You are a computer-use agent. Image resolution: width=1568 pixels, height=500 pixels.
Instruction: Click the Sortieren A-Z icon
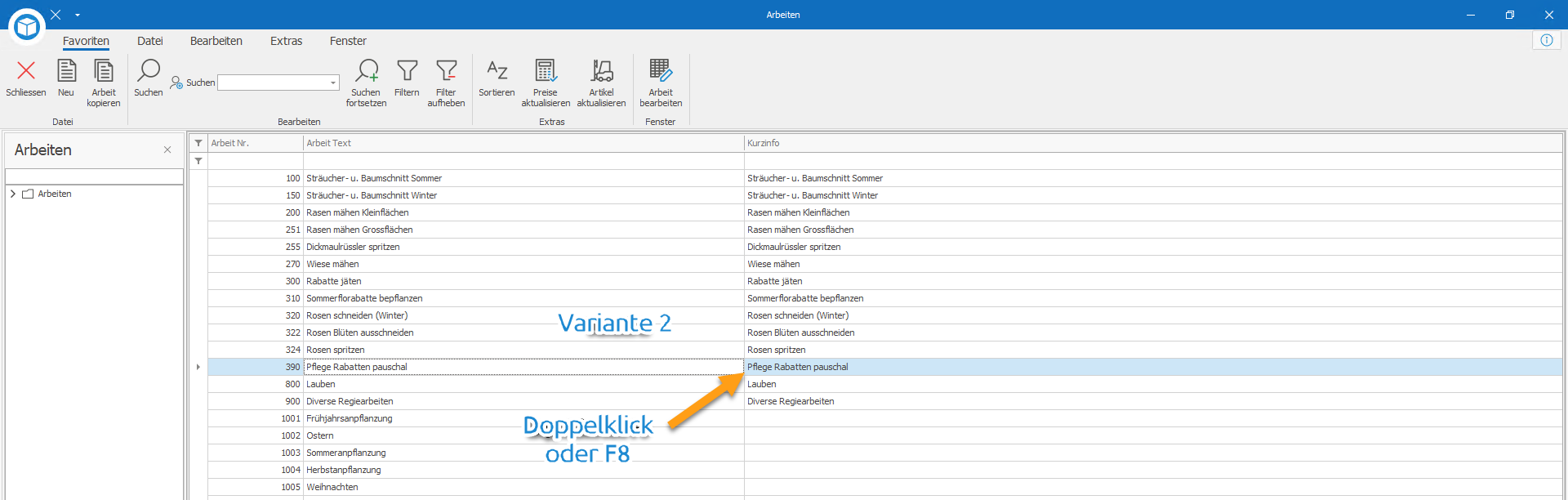click(497, 71)
